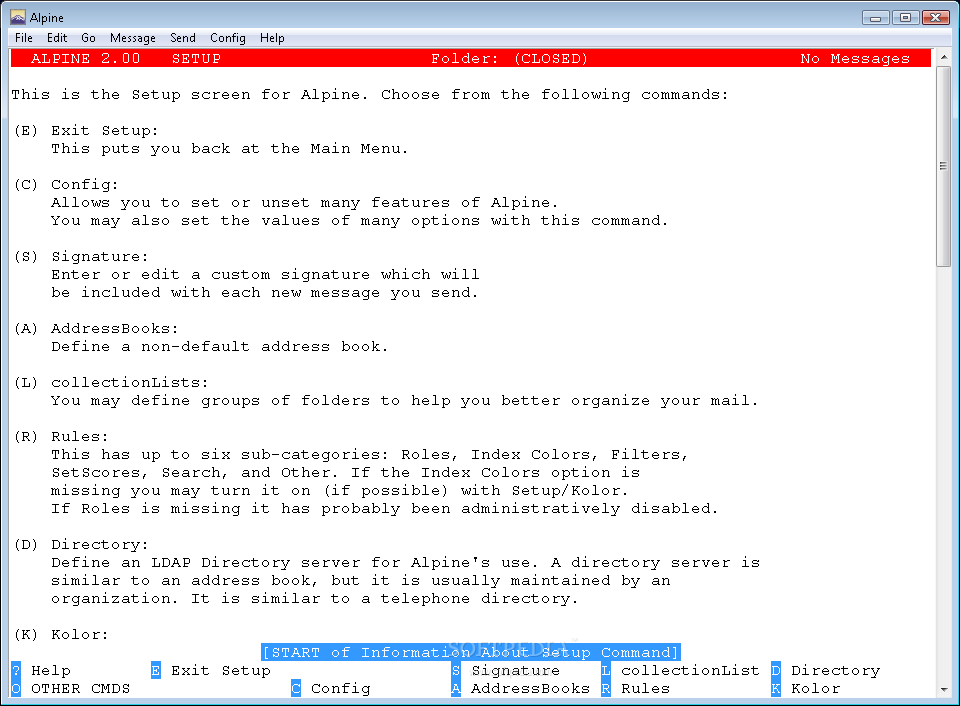This screenshot has height=706, width=960.
Task: Click the scrollbar up arrow
Action: coord(943,57)
